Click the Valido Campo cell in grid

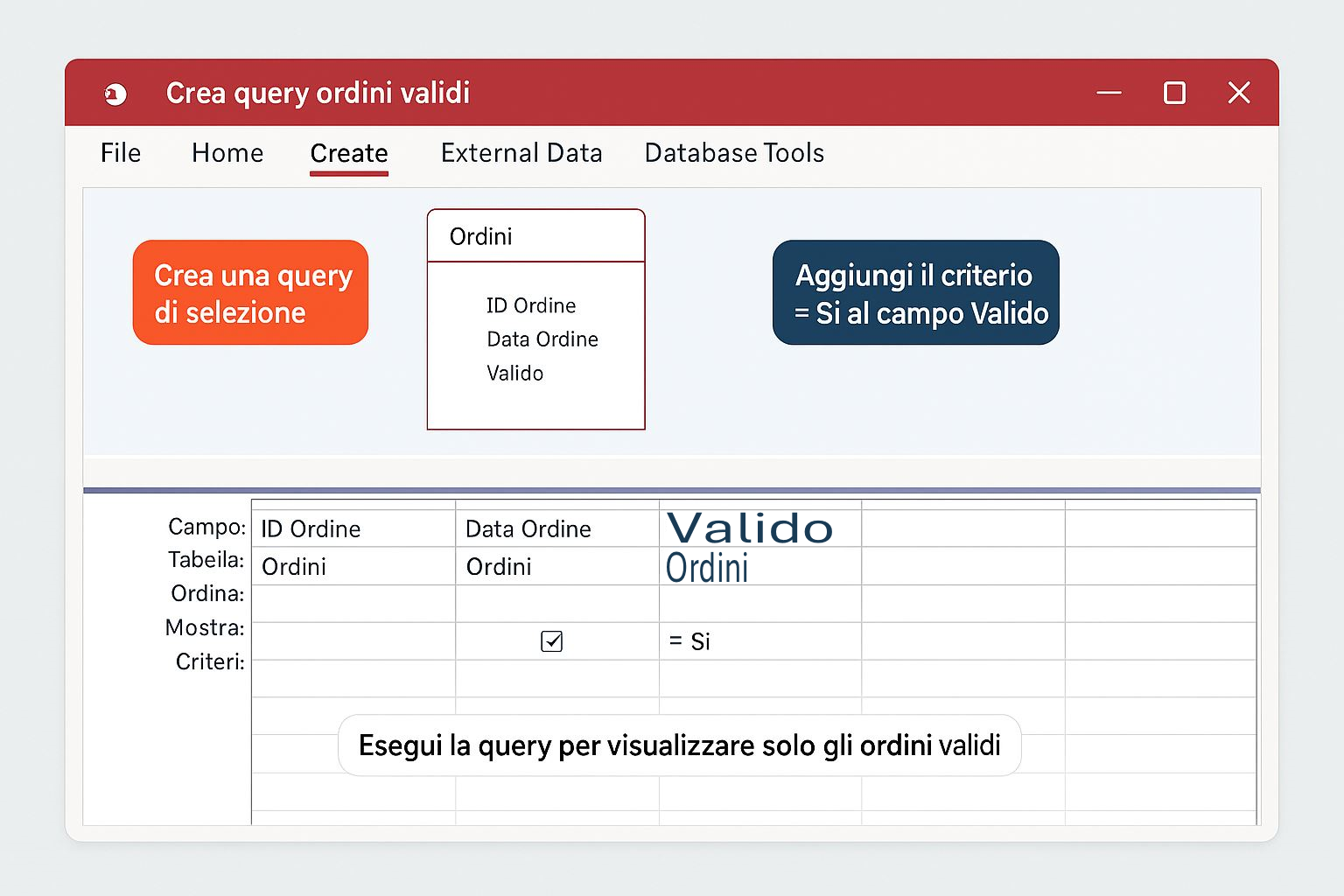pyautogui.click(x=750, y=528)
